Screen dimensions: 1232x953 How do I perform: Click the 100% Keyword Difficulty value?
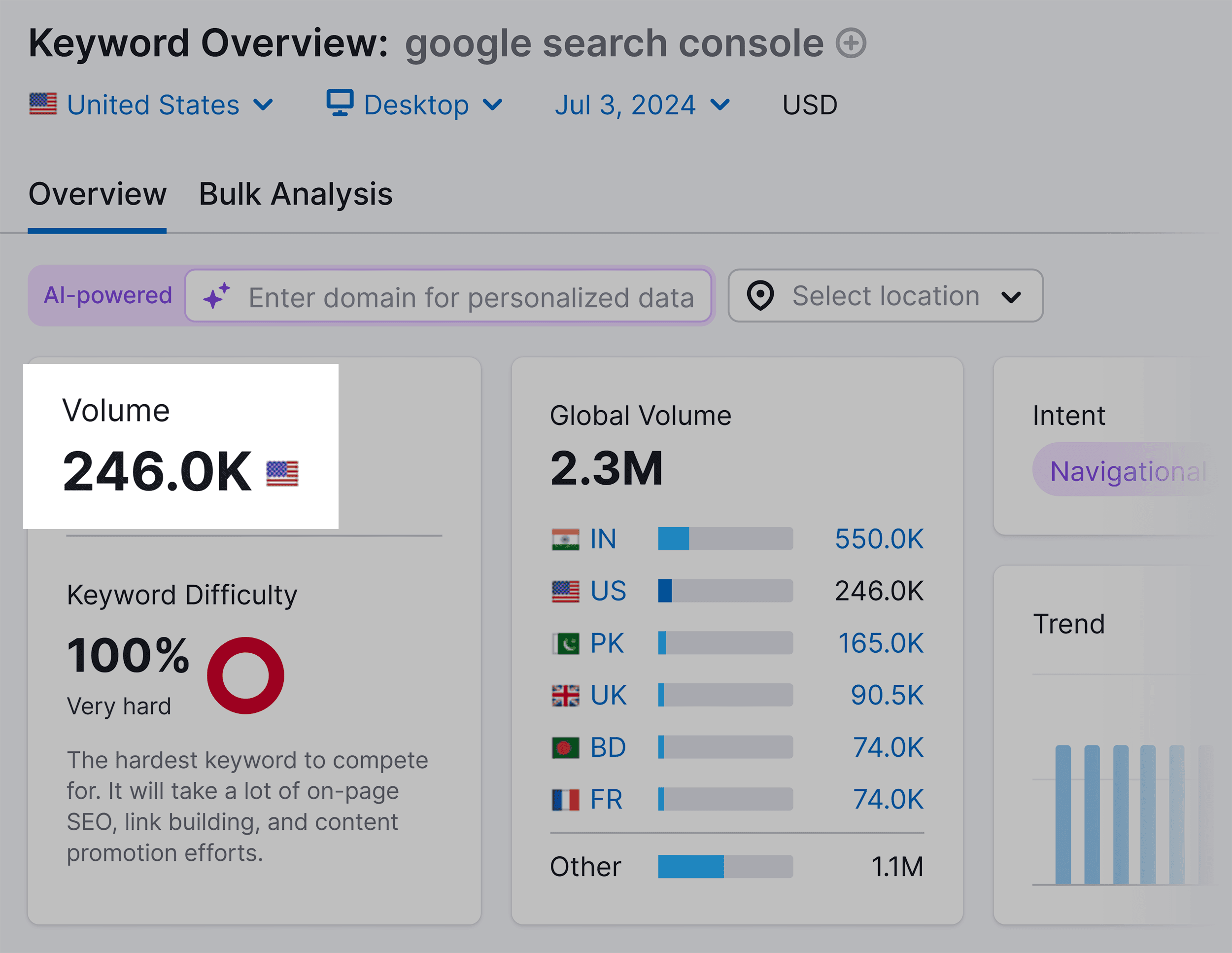128,655
